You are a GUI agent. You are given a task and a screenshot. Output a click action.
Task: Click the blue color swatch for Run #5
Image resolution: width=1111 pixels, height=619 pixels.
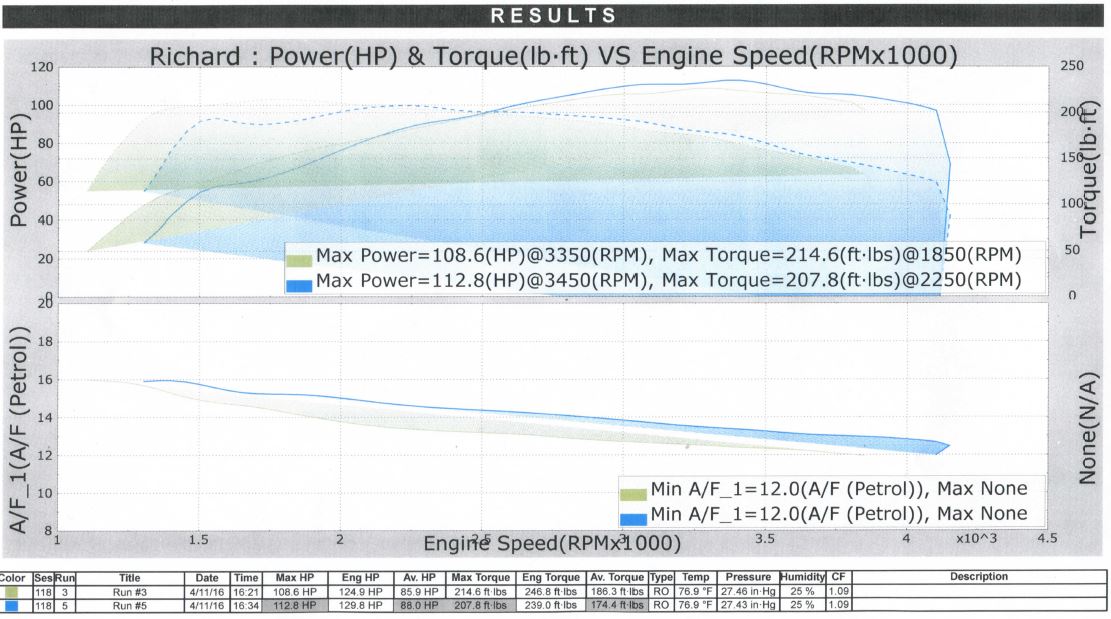(14, 605)
